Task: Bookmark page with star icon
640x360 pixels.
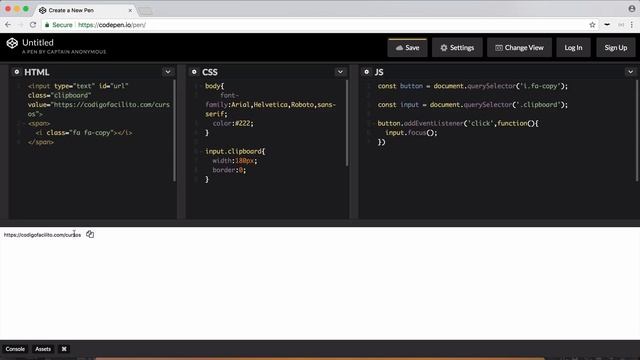Action: click(592, 25)
